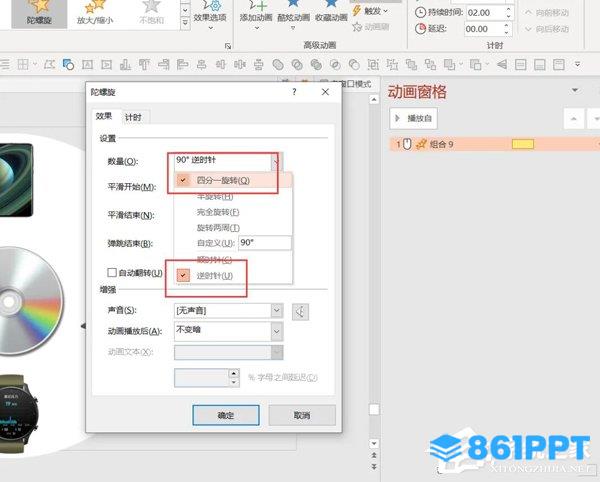600x482 pixels.
Task: Click the subtract merge shapes icon
Action: [354, 65]
